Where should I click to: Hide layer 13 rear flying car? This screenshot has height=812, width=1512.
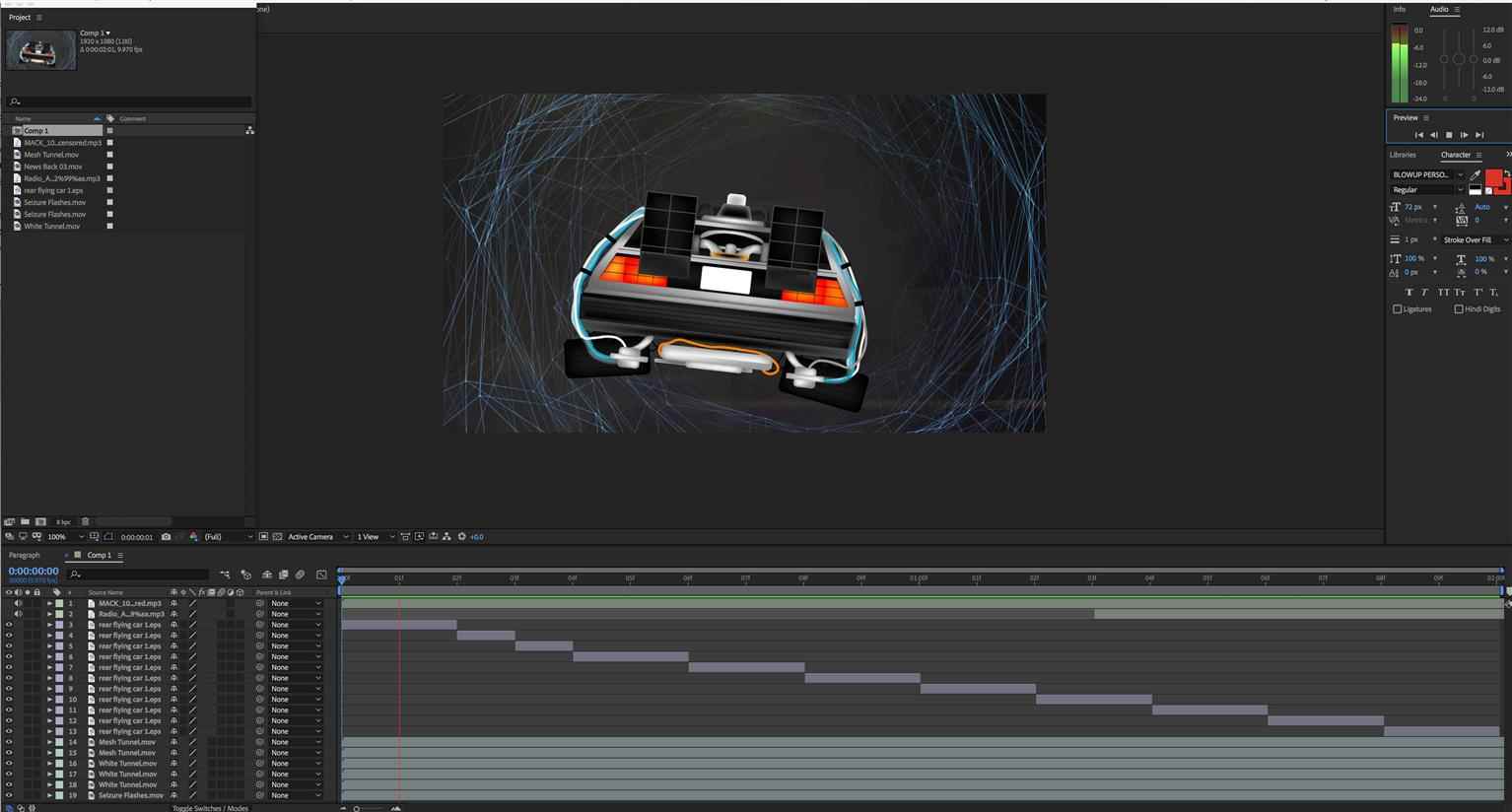tap(9, 731)
